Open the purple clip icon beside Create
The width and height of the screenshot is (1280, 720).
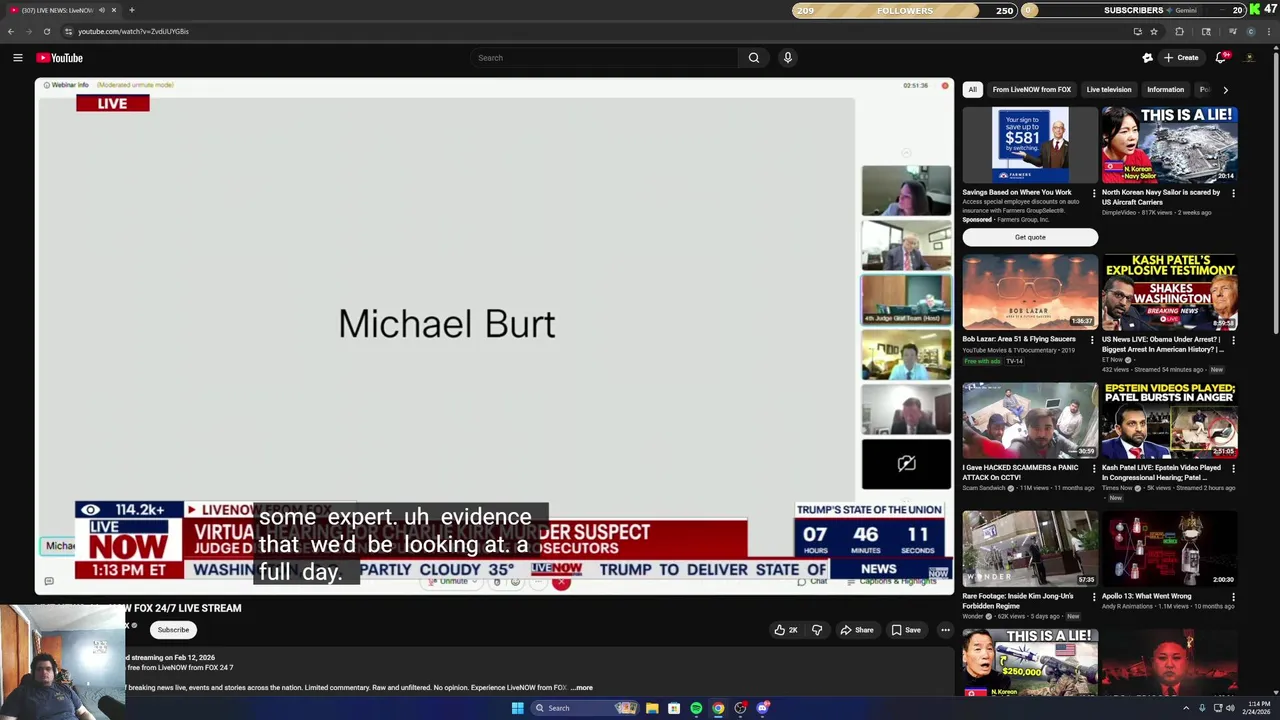pyautogui.click(x=1148, y=58)
